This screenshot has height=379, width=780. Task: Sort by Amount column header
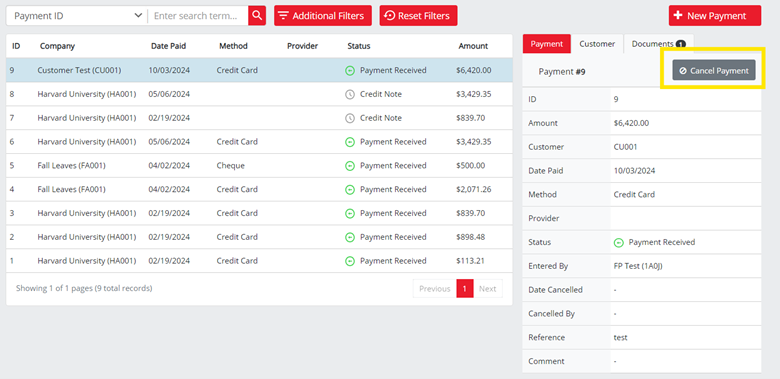[x=473, y=46]
